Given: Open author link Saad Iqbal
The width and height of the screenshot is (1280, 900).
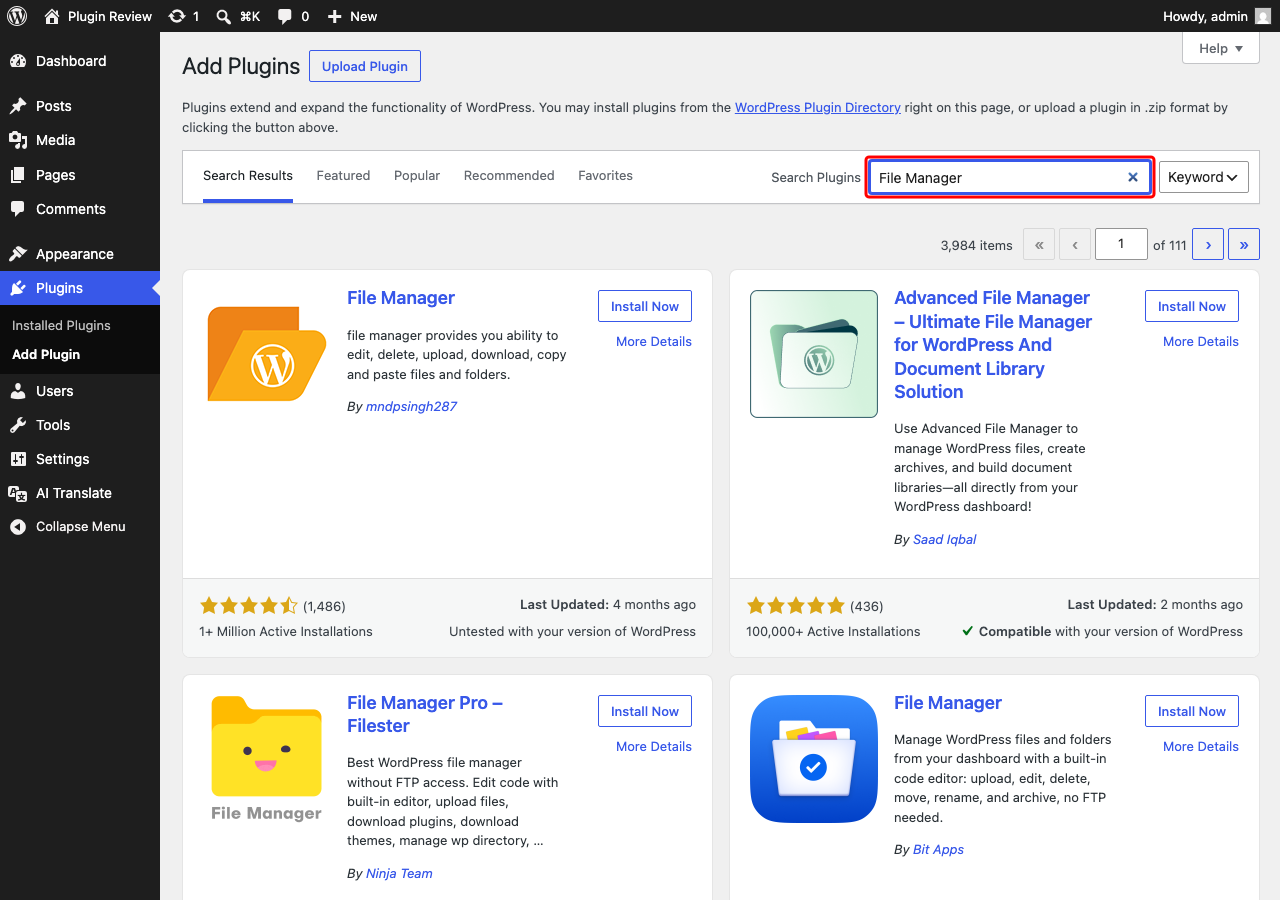Looking at the screenshot, I should click(x=944, y=539).
